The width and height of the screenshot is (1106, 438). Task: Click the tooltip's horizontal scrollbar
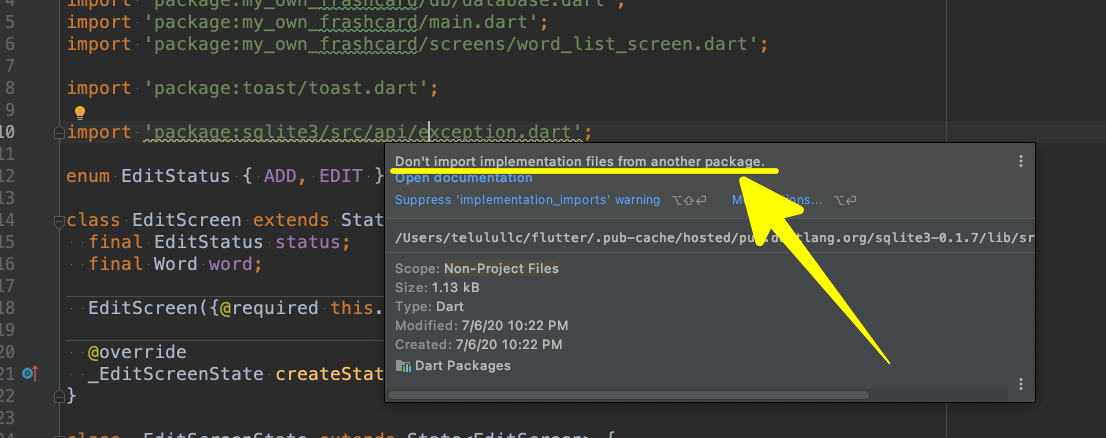click(x=628, y=395)
